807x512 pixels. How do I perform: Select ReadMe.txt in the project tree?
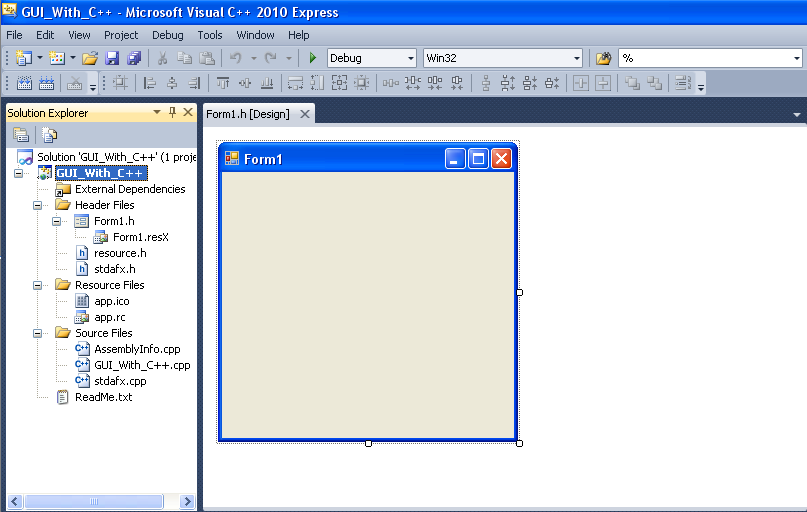coord(103,397)
